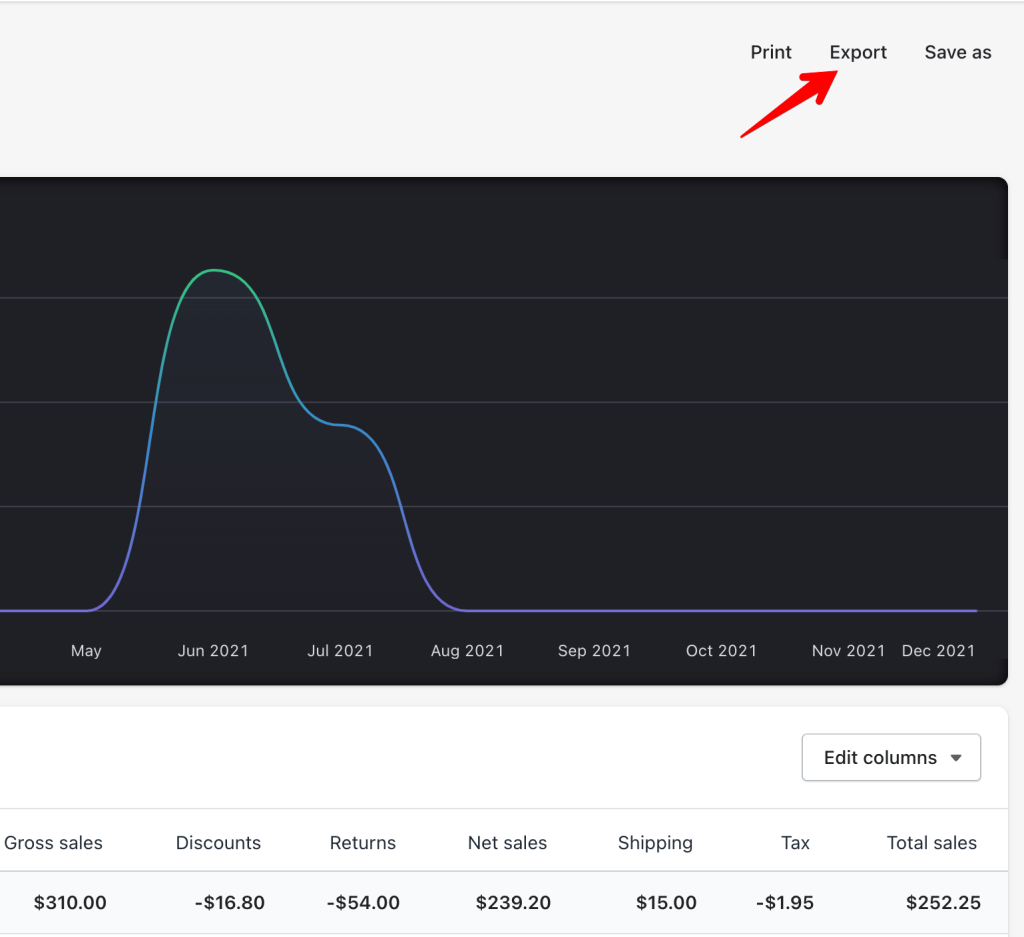
Task: Click the Dec 2021 axis label
Action: coord(938,650)
